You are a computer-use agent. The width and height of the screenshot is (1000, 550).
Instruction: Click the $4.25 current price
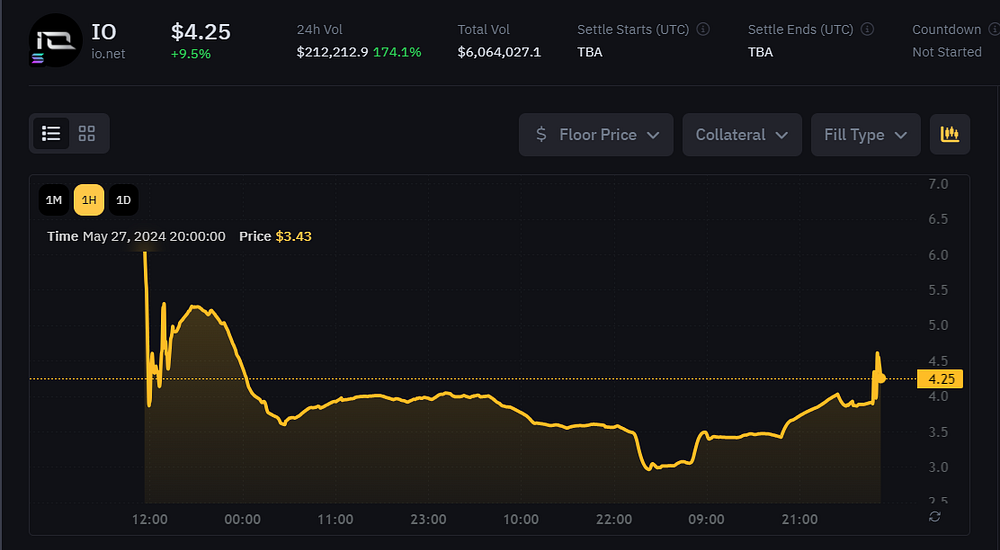click(201, 32)
